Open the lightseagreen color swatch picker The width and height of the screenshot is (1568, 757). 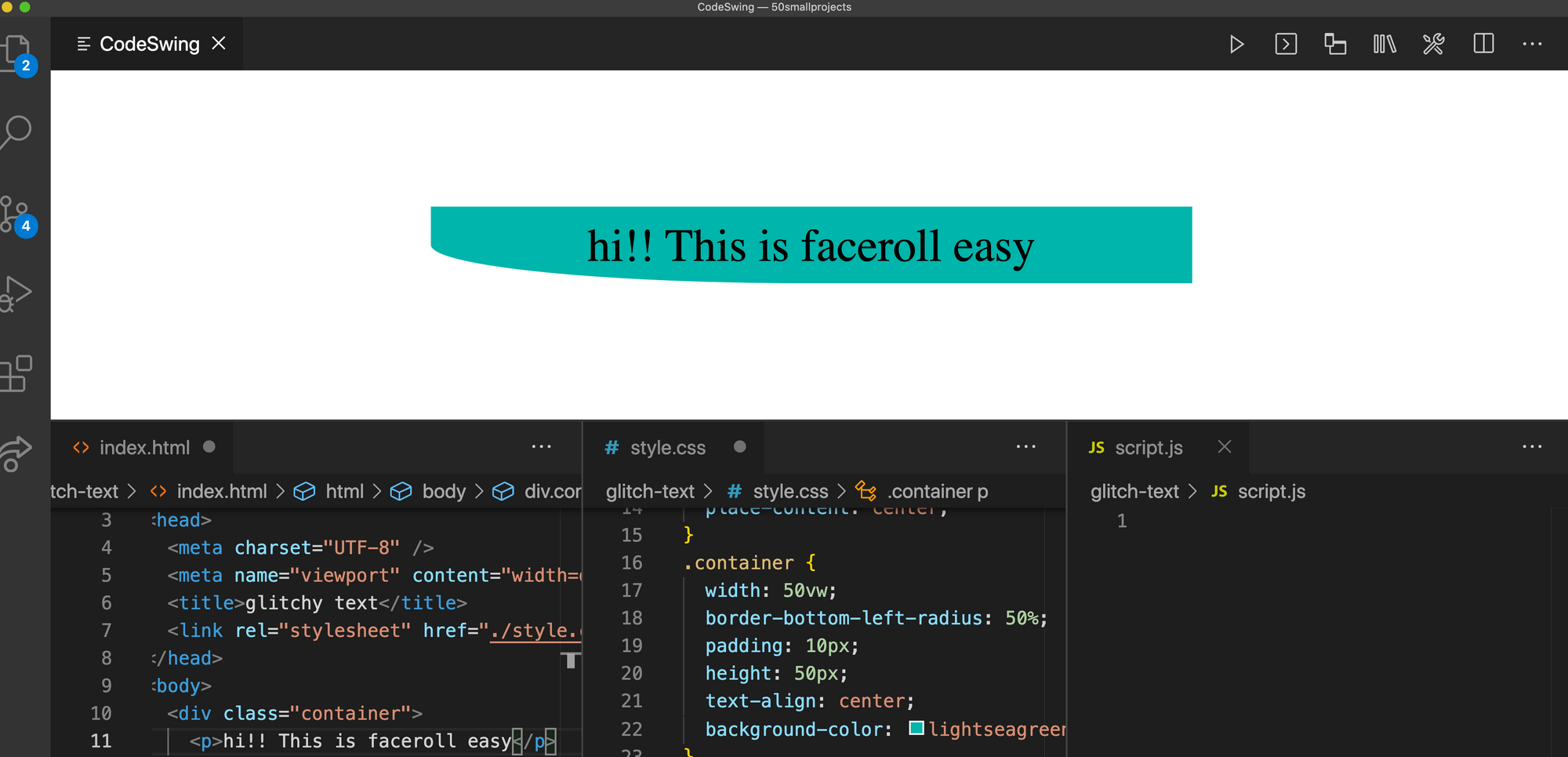916,728
